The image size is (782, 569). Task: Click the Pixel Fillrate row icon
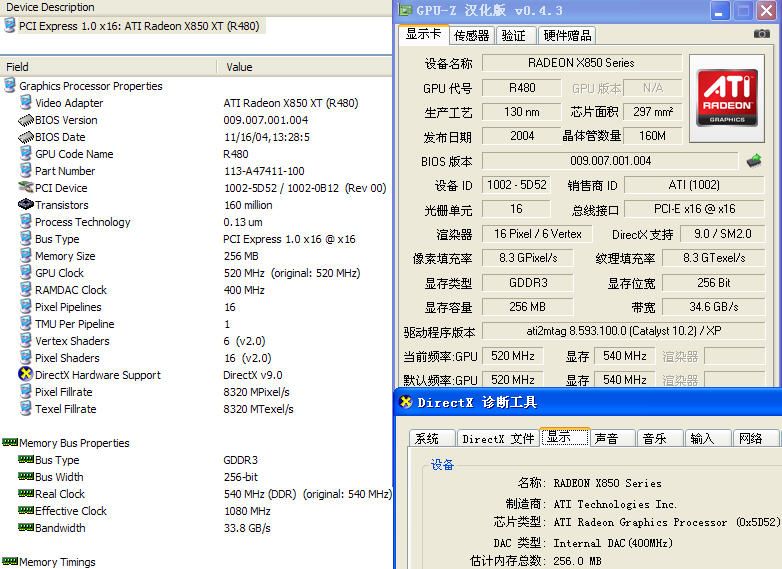click(26, 391)
